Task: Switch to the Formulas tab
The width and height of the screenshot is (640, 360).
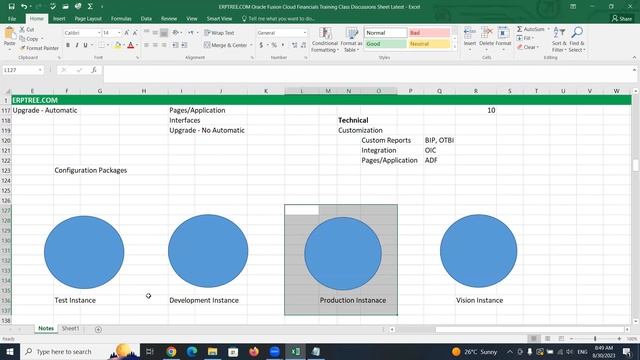Action: (121, 19)
